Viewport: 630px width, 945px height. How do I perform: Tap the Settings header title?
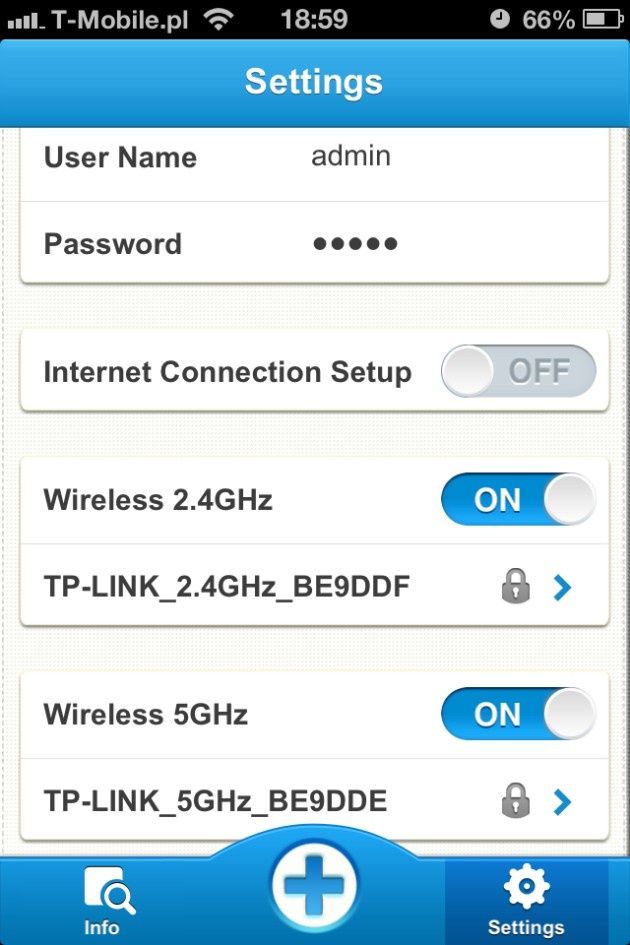click(x=313, y=81)
